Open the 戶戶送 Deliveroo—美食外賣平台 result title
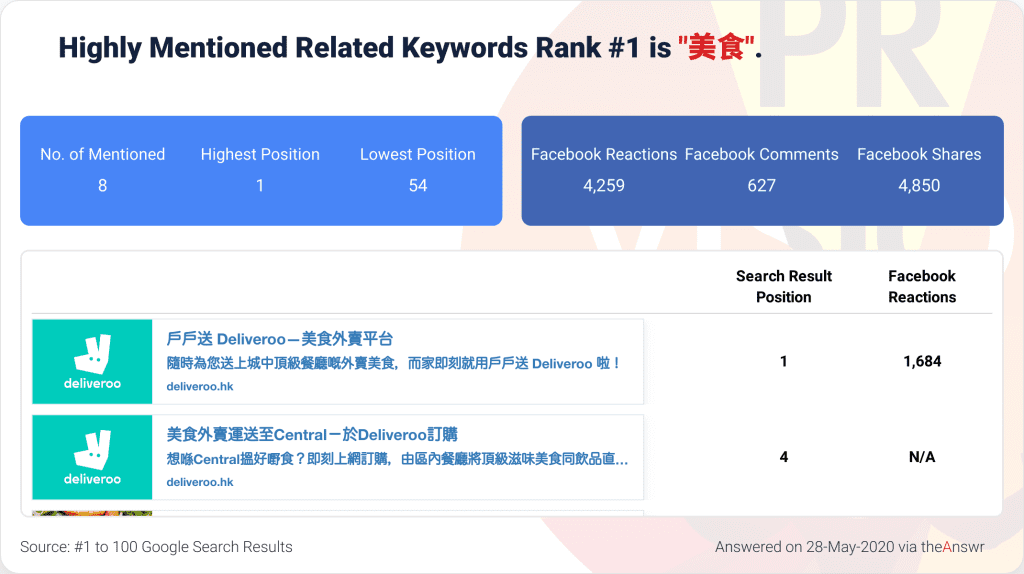 (x=280, y=339)
